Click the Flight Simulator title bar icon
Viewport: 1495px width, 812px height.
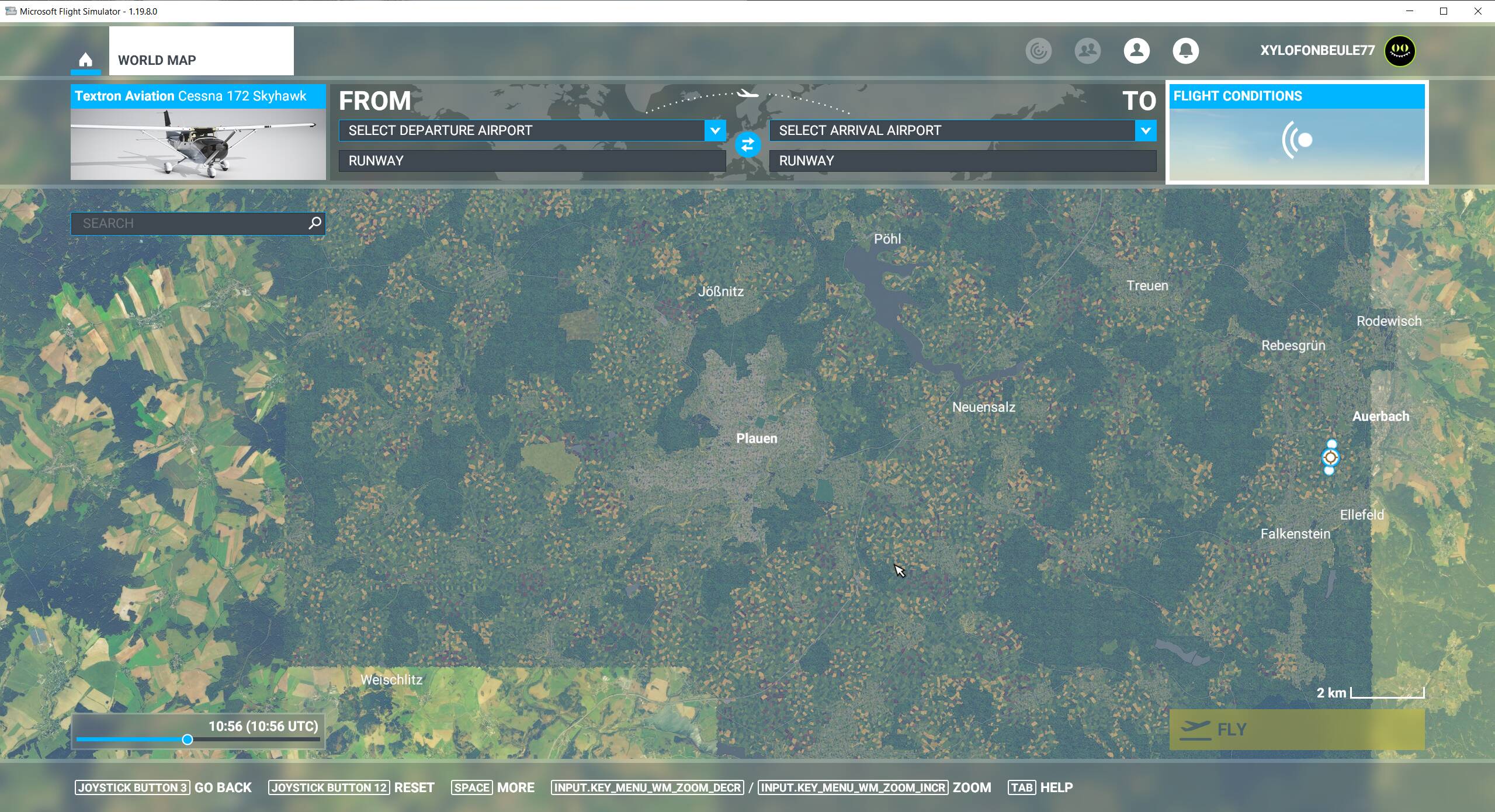11,11
